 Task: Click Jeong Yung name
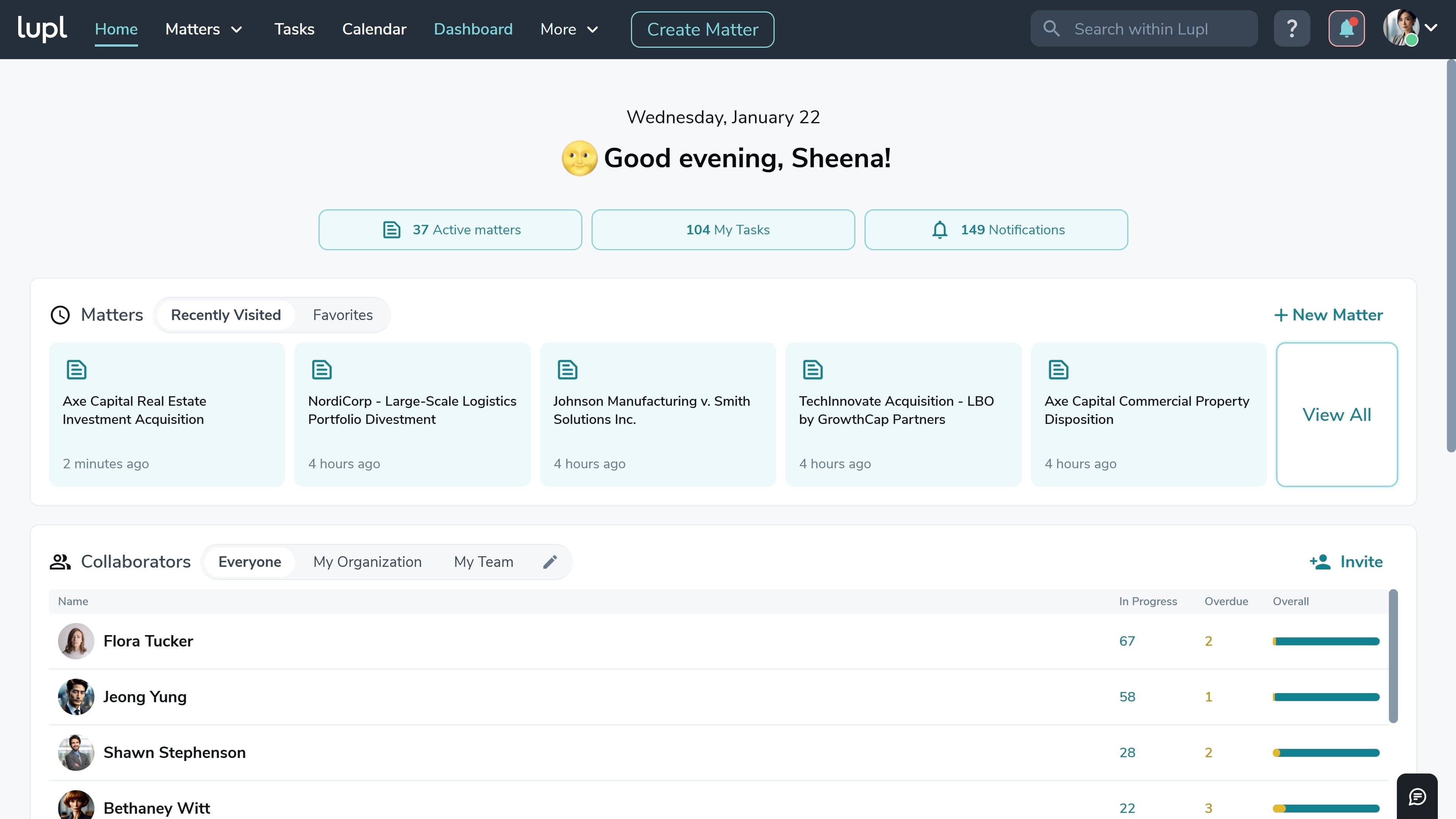[145, 697]
